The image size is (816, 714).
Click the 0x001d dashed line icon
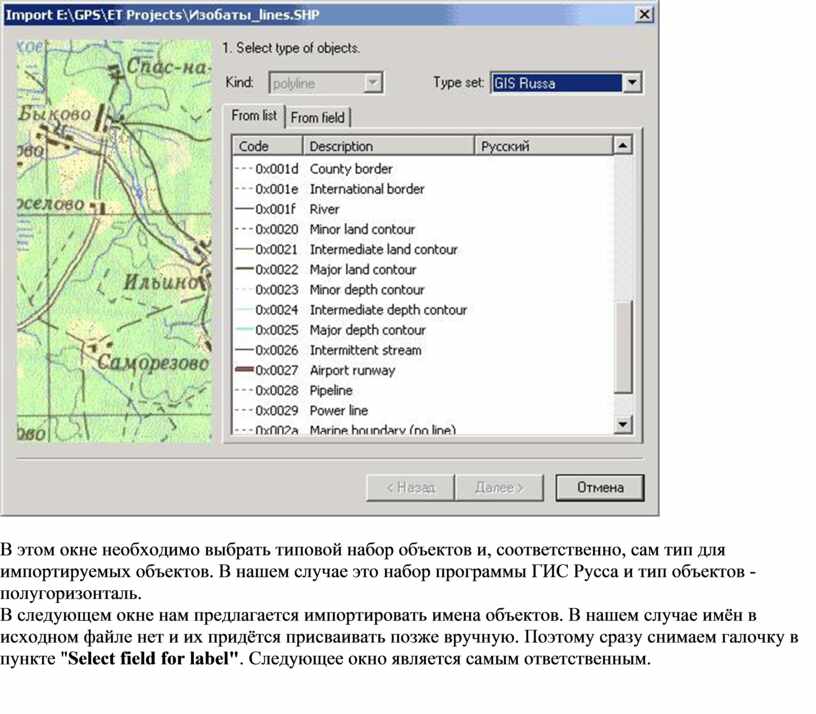pyautogui.click(x=244, y=169)
